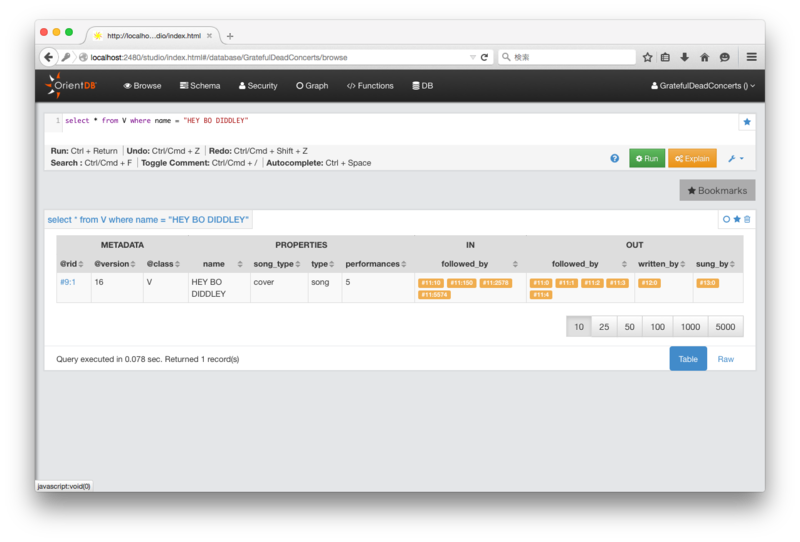Viewport: 800px width, 542px height.
Task: Bookmark this page with browser star icon
Action: (647, 57)
